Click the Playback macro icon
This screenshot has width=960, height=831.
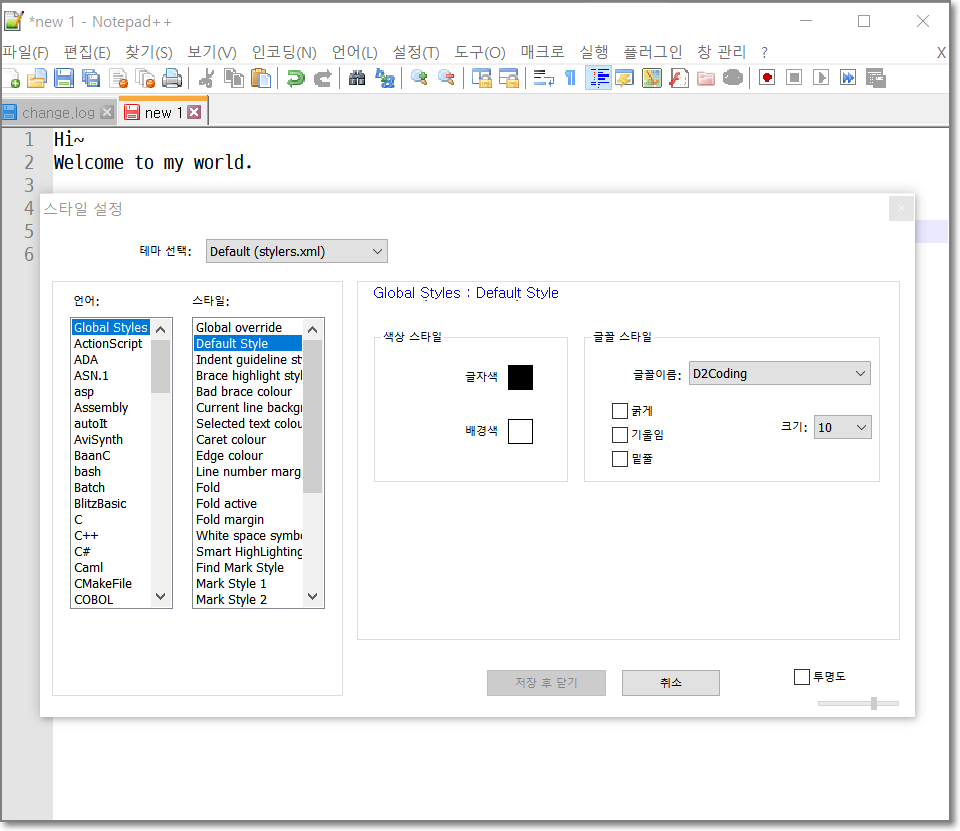point(821,78)
